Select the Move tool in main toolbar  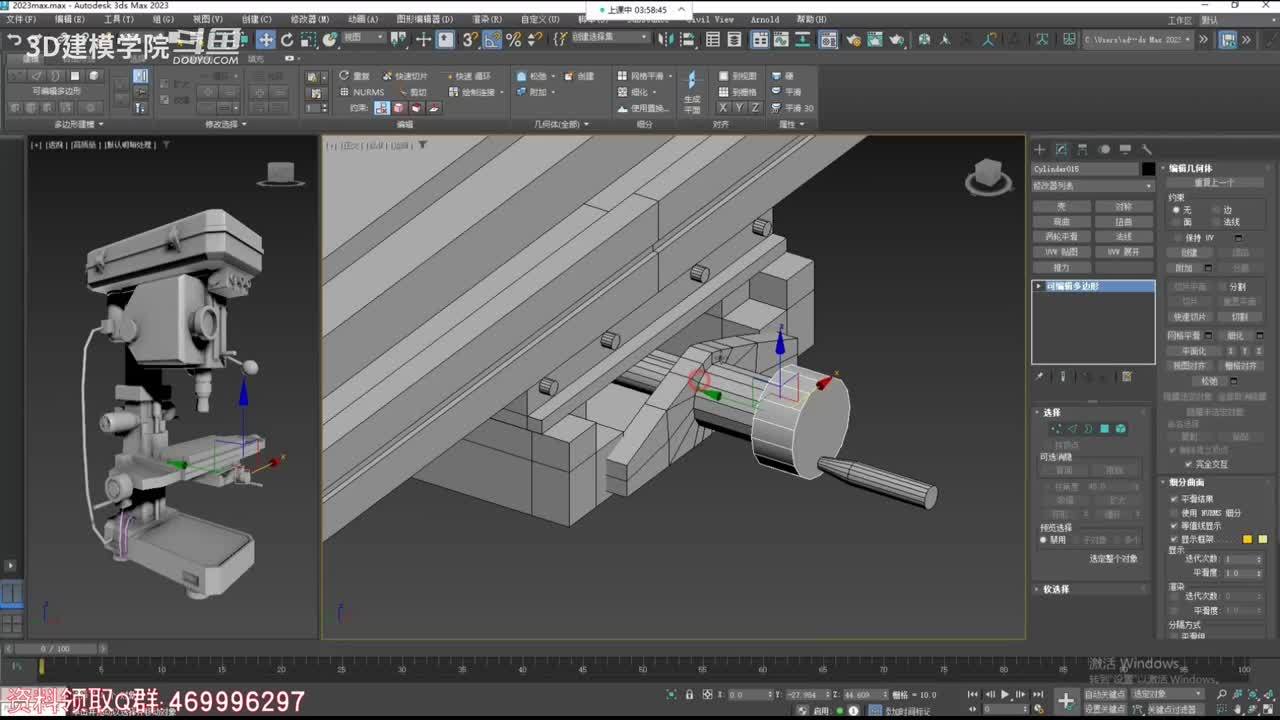[x=265, y=40]
